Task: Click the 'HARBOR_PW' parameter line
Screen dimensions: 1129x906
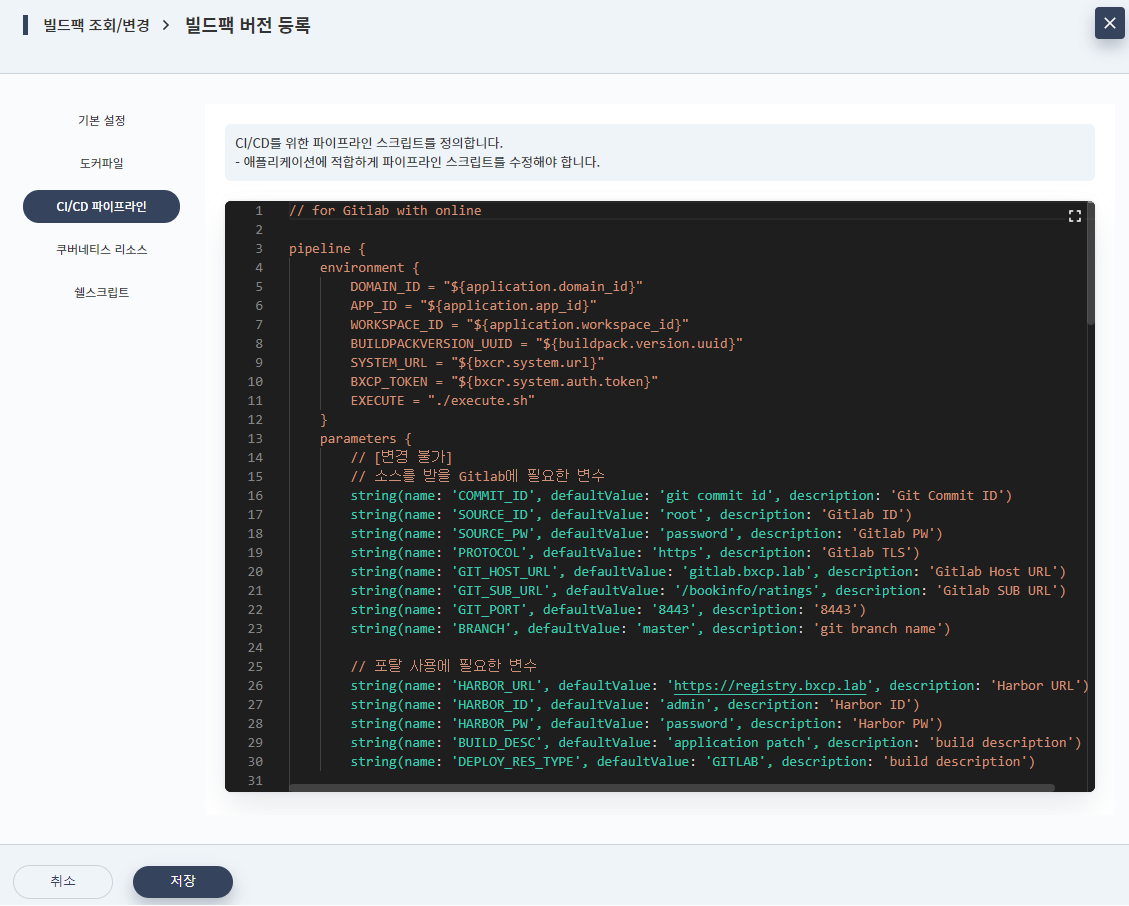Action: click(x=647, y=724)
